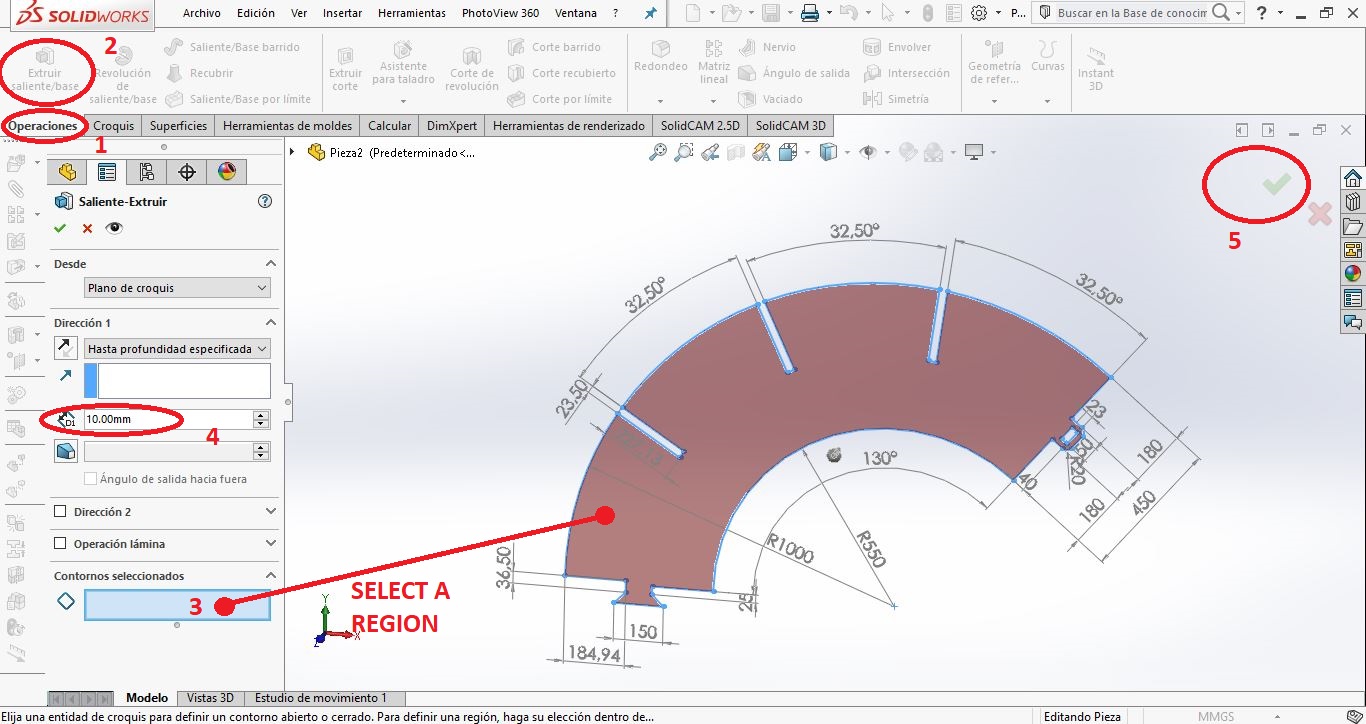Accept Saliente-Extruir with green checkmark in panel
This screenshot has height=724, width=1366.
60,228
